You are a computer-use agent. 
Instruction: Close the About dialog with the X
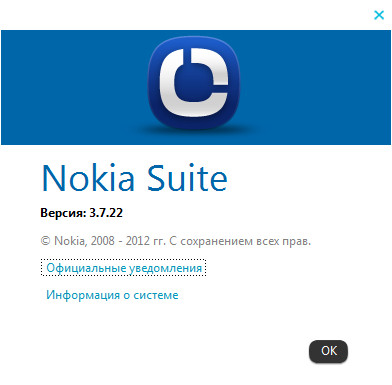click(x=379, y=15)
